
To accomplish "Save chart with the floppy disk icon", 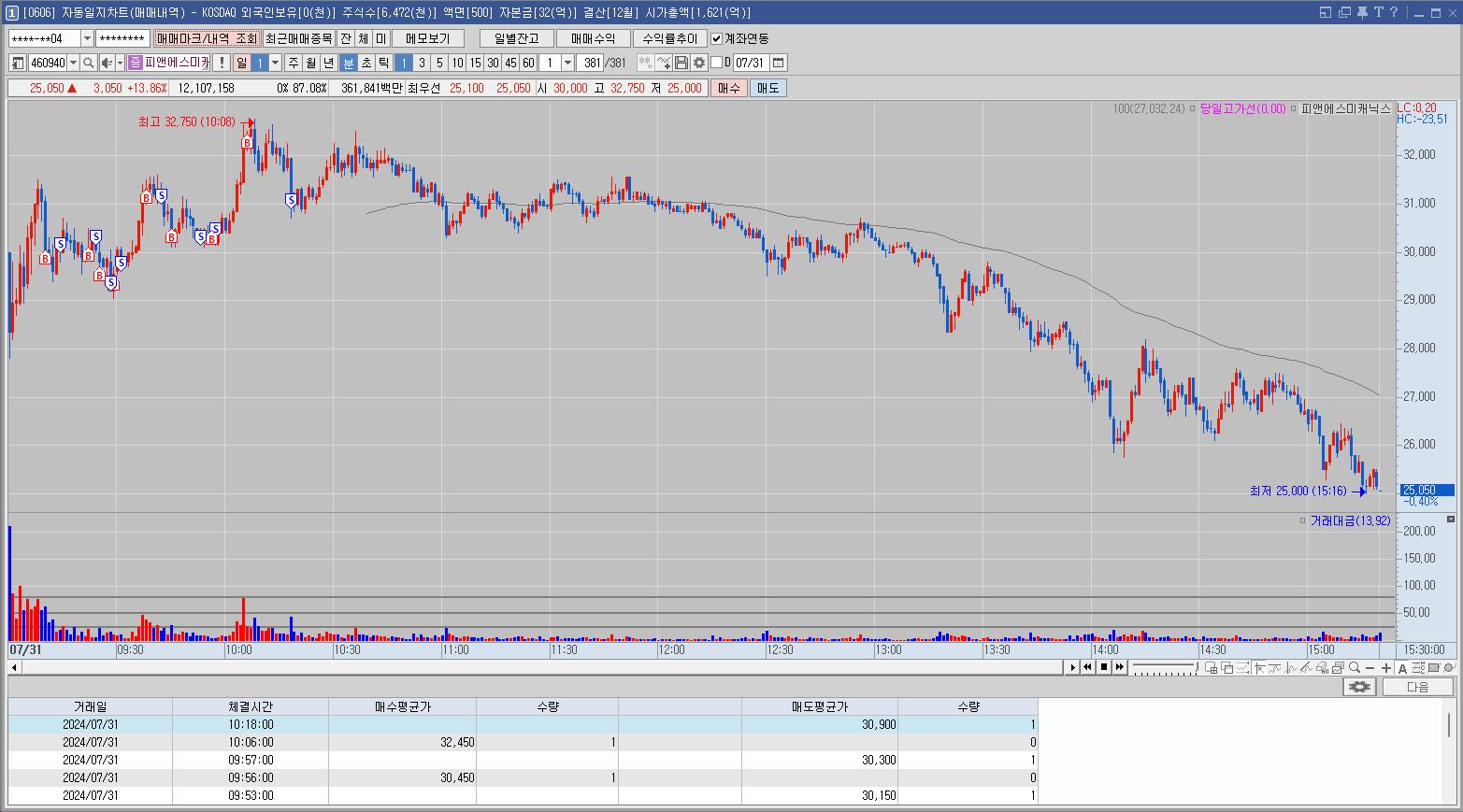I will pyautogui.click(x=681, y=63).
